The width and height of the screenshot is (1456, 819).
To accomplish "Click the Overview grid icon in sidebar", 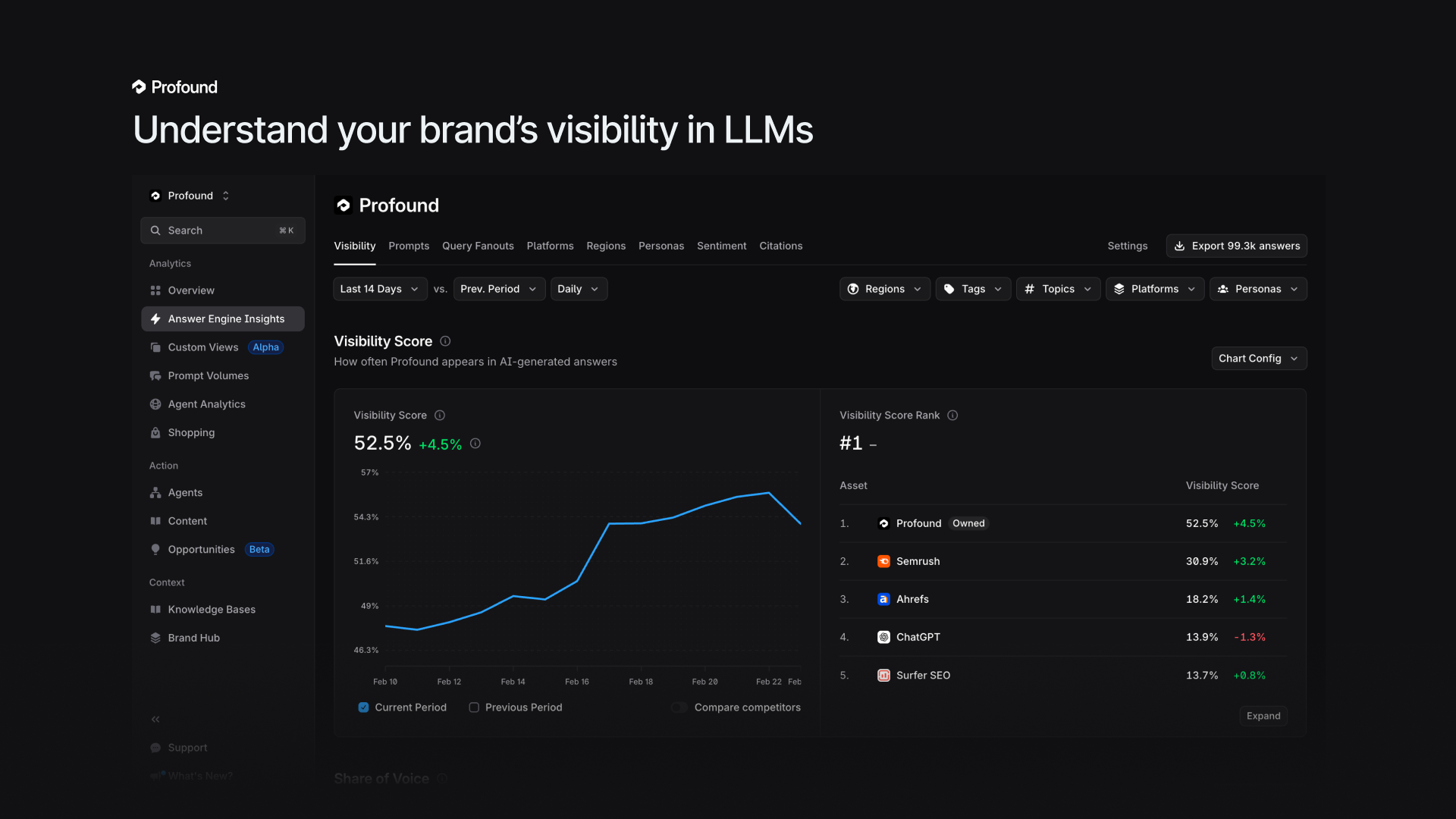I will tap(155, 290).
